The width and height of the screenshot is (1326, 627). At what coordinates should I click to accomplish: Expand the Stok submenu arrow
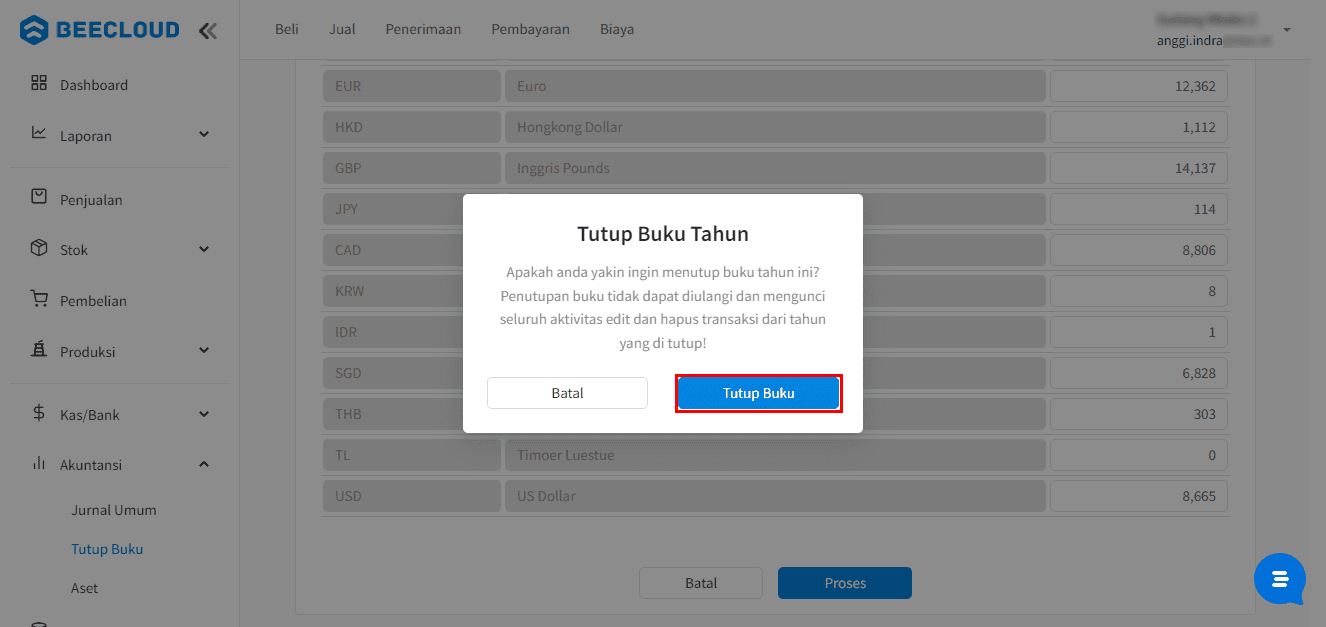coord(204,249)
